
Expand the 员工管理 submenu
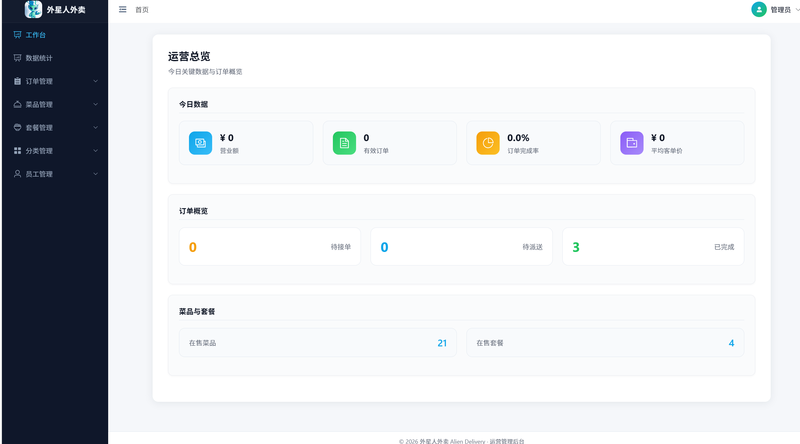tap(54, 174)
